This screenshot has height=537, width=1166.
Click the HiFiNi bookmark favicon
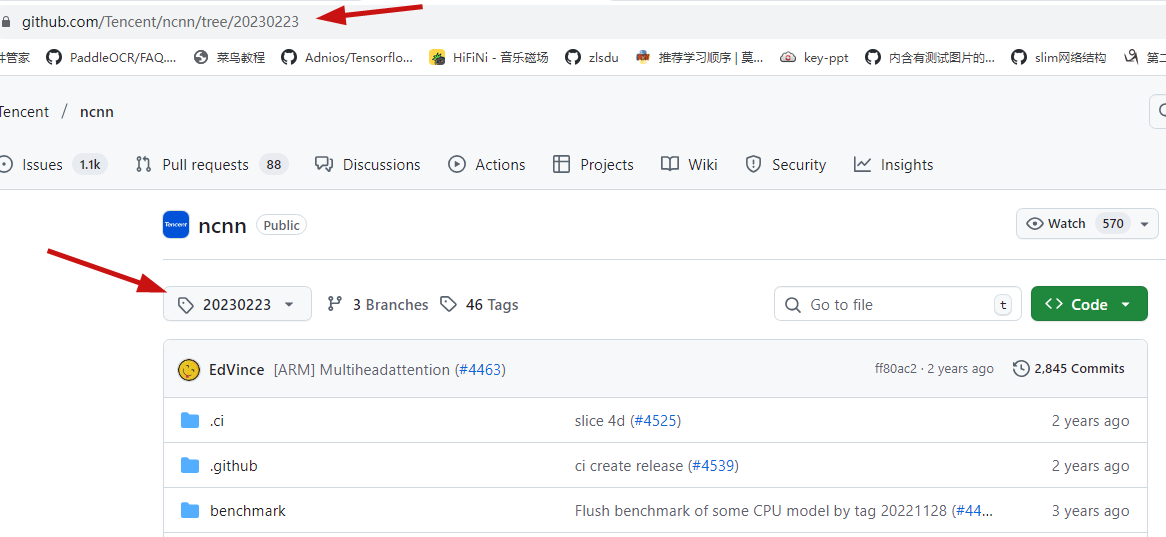point(437,57)
